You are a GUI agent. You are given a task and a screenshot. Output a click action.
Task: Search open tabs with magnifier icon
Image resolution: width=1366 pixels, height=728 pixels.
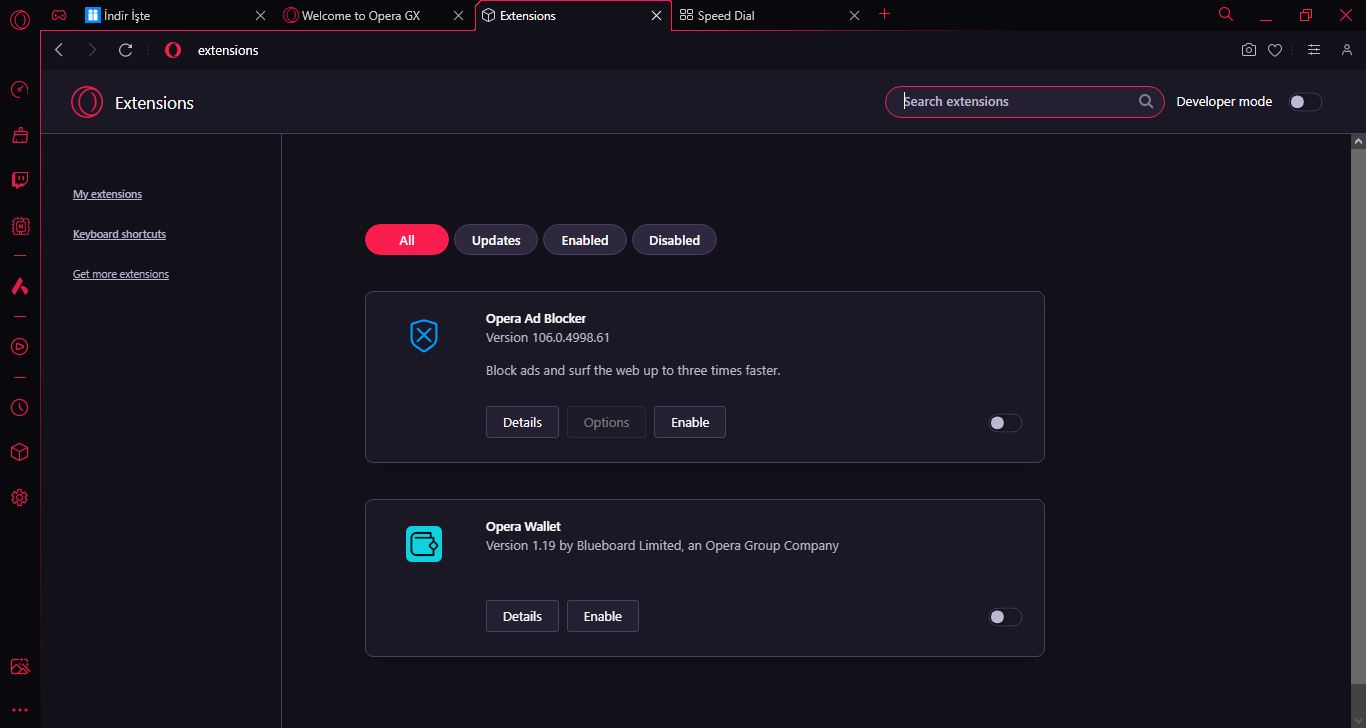coord(1226,14)
